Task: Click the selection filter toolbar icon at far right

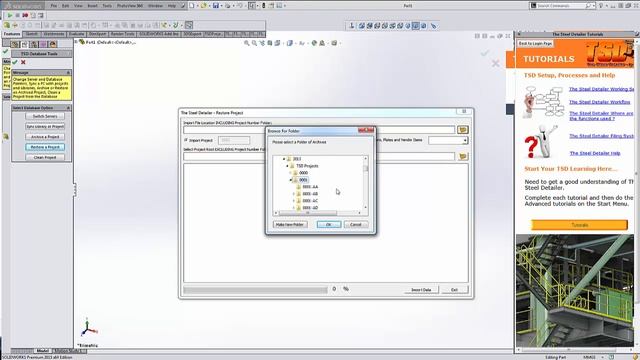Action: pyautogui.click(x=433, y=26)
